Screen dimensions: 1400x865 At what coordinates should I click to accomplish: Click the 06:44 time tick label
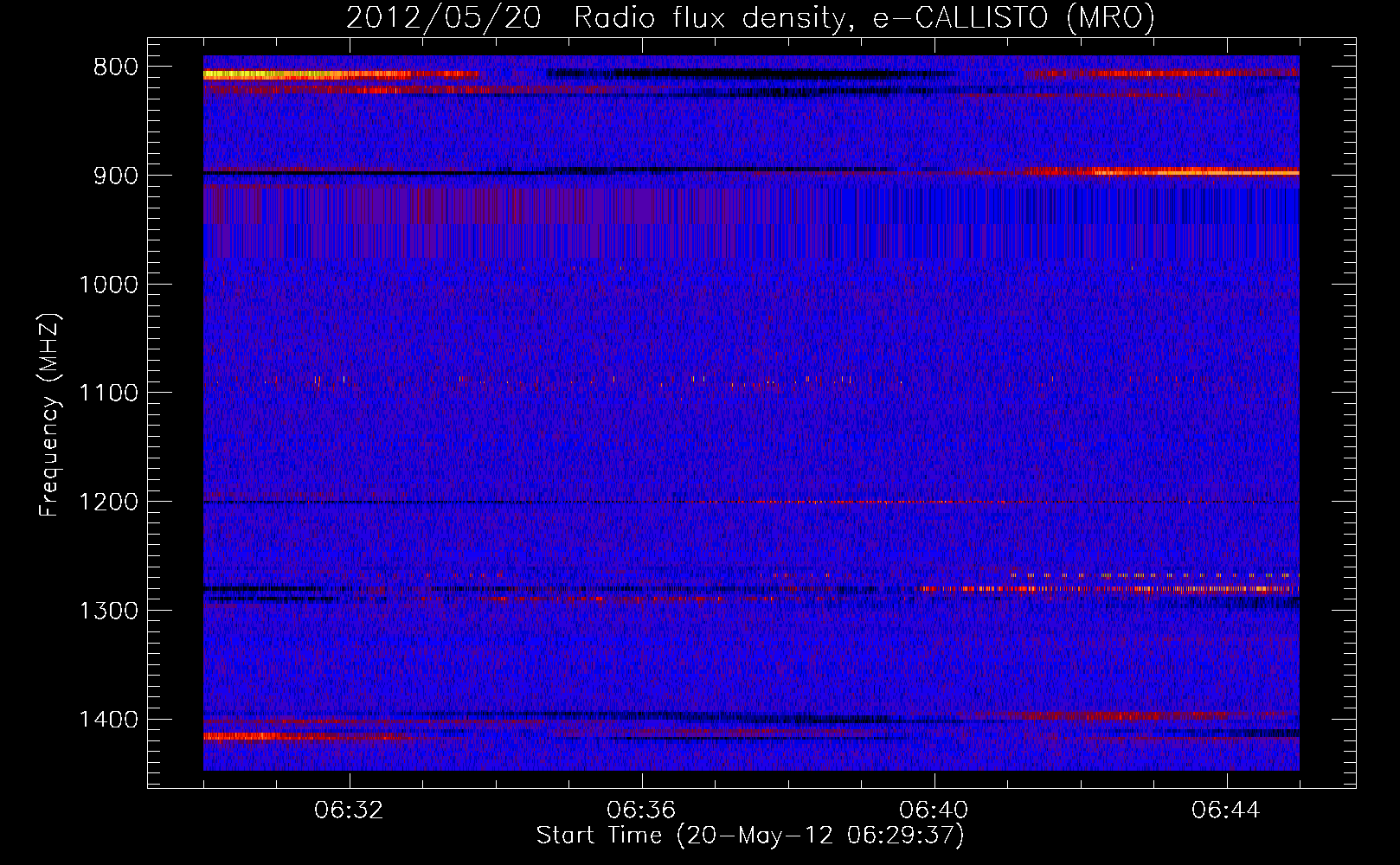click(x=1226, y=811)
